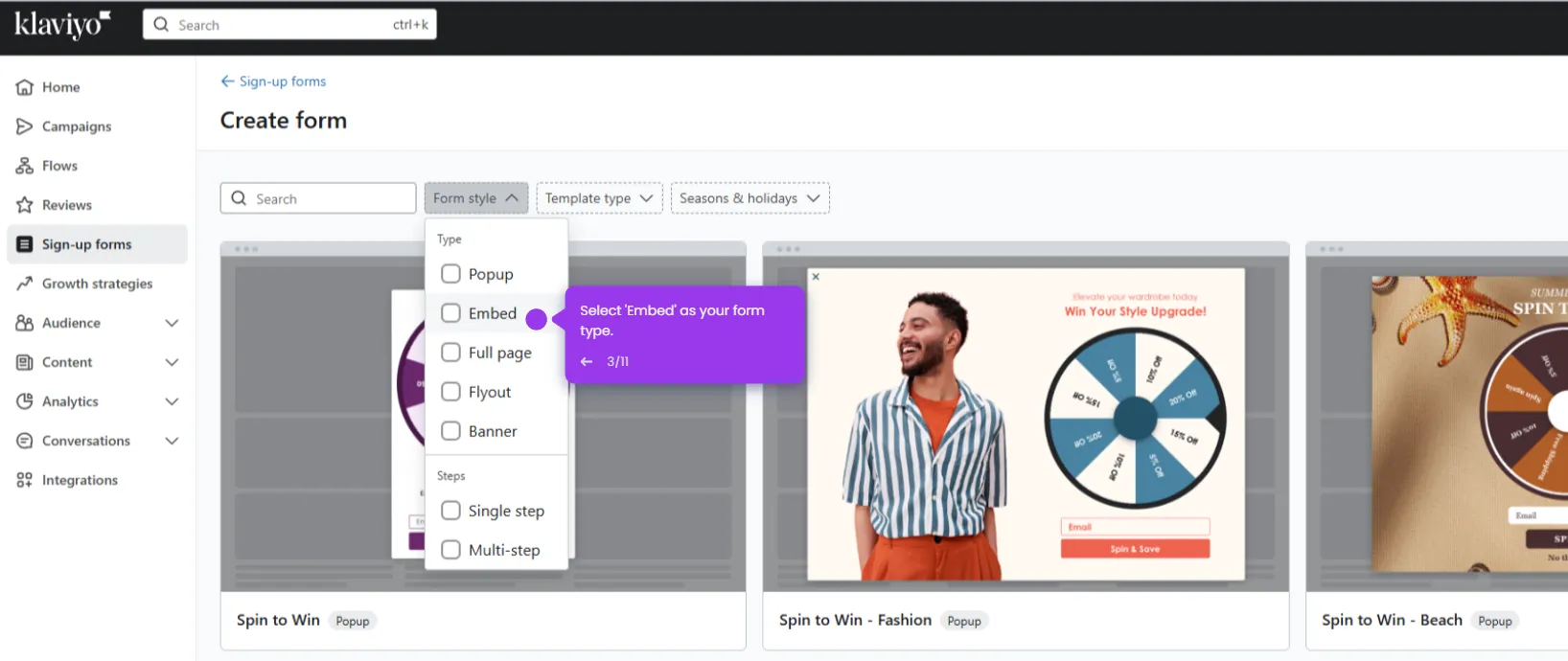
Task: Click the Analytics pie chart icon
Action: pos(25,401)
